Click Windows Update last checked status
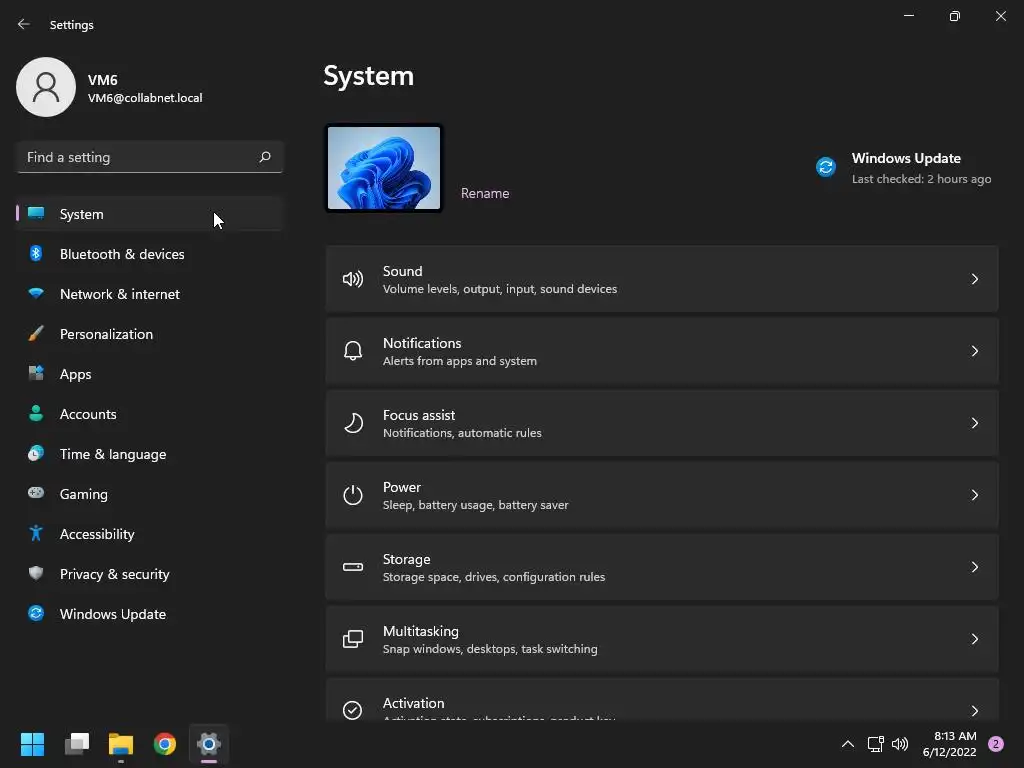 [921, 179]
